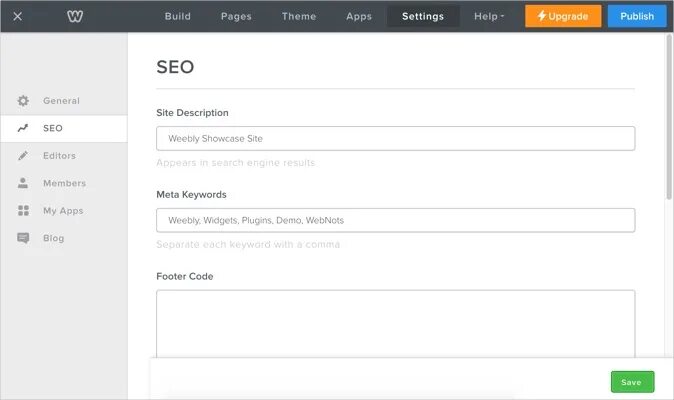
Task: Click the blue Publish button
Action: point(637,16)
